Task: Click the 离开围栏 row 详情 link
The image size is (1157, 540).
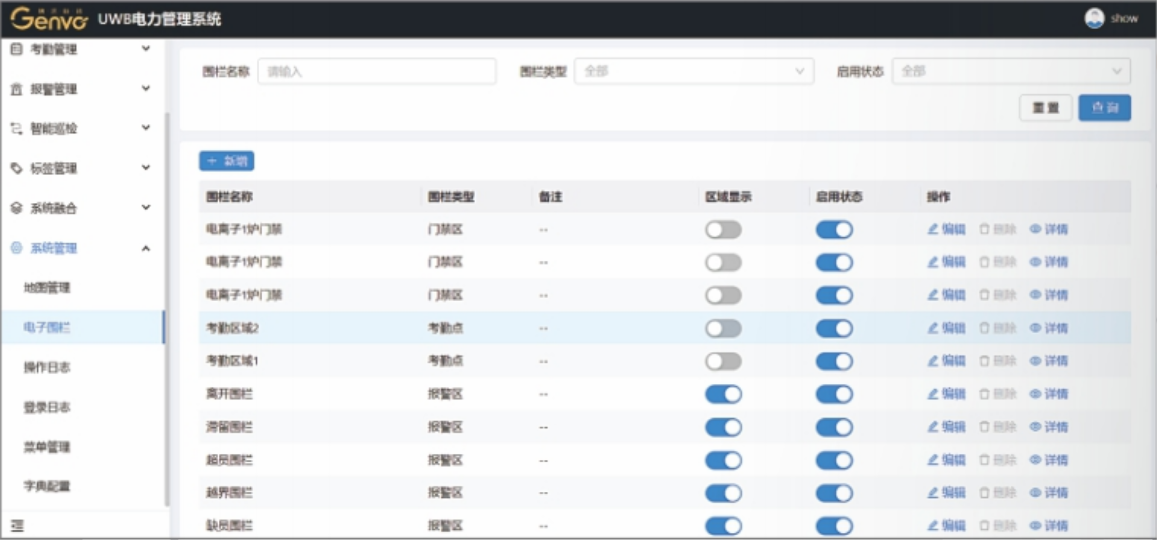Action: [1049, 394]
